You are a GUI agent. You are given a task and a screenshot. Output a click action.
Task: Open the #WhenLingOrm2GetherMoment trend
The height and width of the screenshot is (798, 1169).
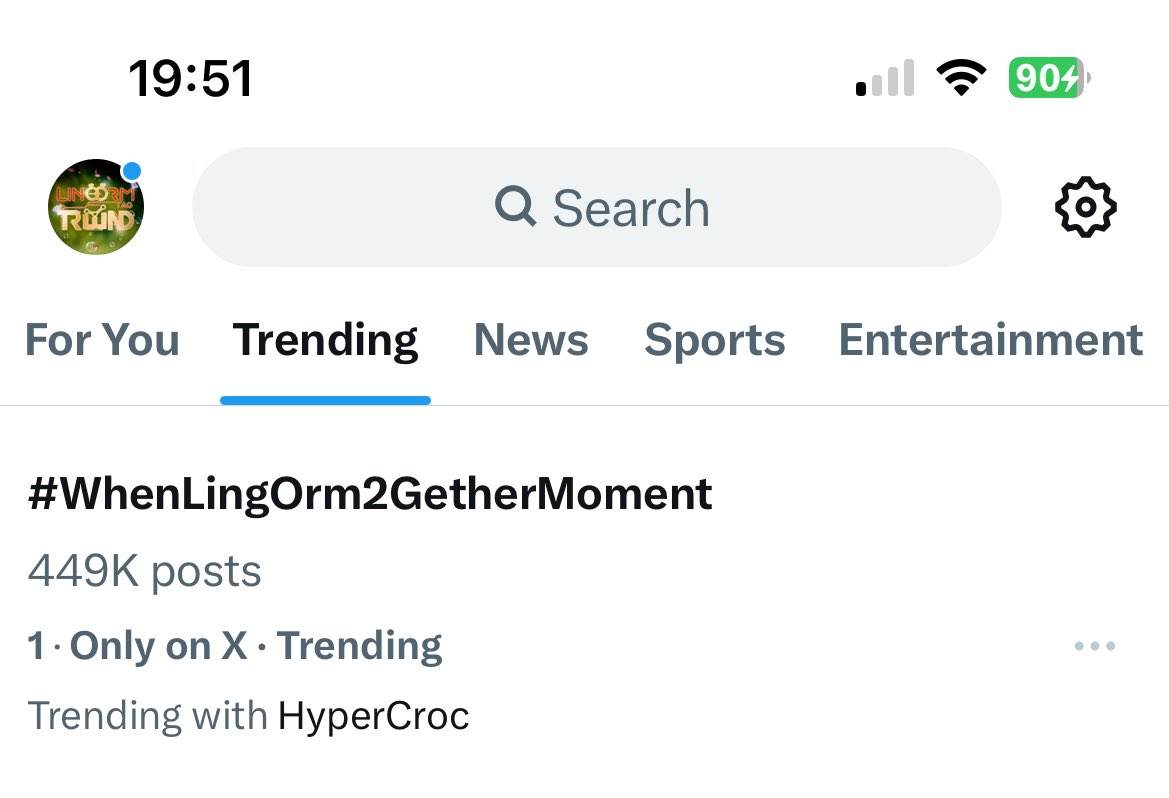click(x=370, y=494)
